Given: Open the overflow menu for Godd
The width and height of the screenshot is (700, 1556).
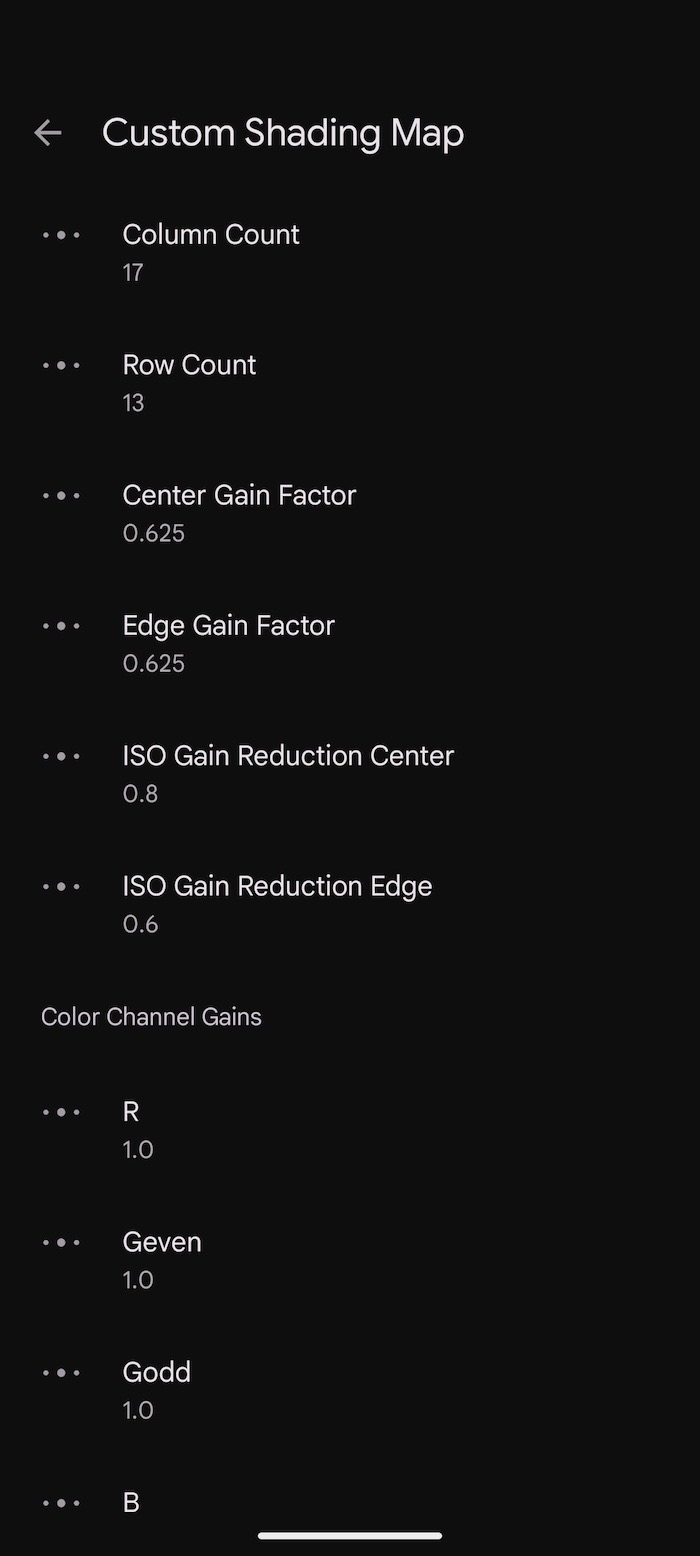Looking at the screenshot, I should tap(61, 1372).
